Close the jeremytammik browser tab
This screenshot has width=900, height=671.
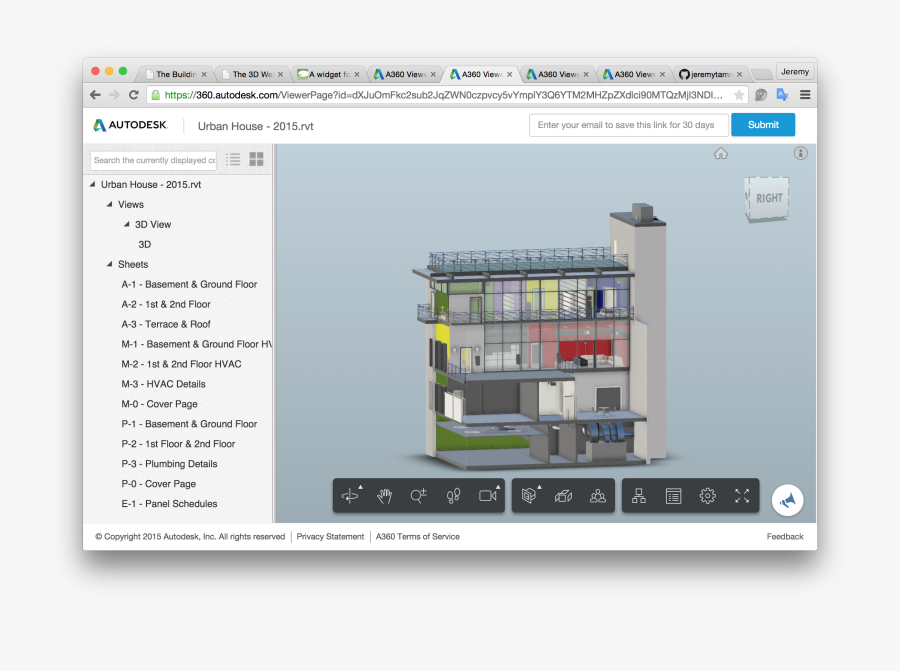[739, 74]
